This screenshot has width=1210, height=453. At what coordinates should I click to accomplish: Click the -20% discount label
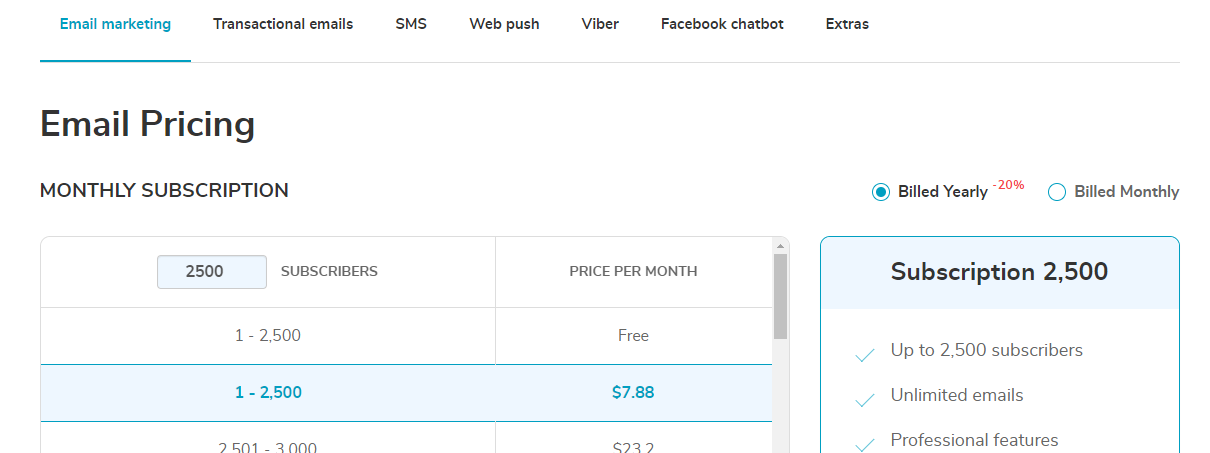(x=1008, y=185)
